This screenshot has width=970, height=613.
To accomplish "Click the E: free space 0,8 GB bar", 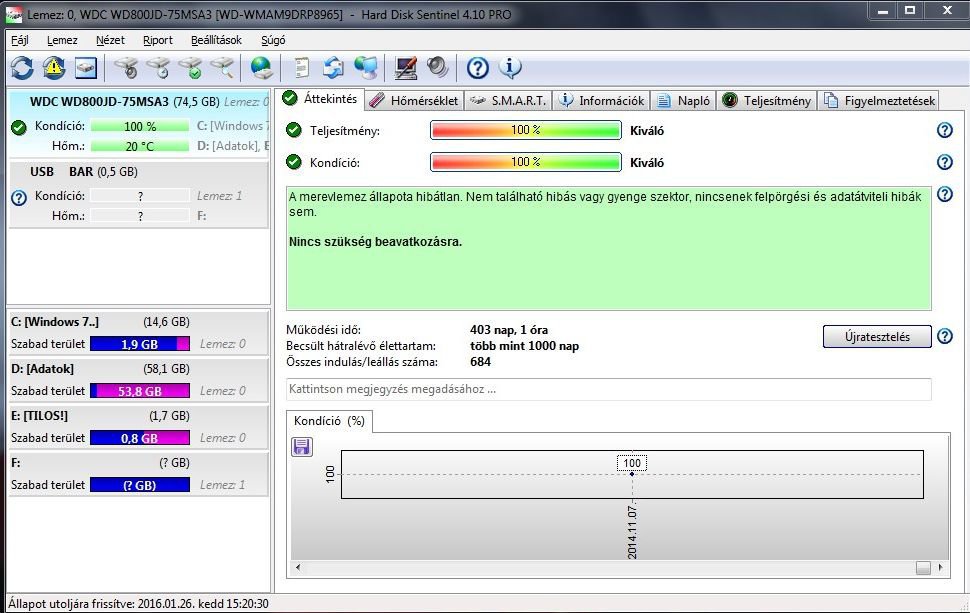I will coord(140,438).
